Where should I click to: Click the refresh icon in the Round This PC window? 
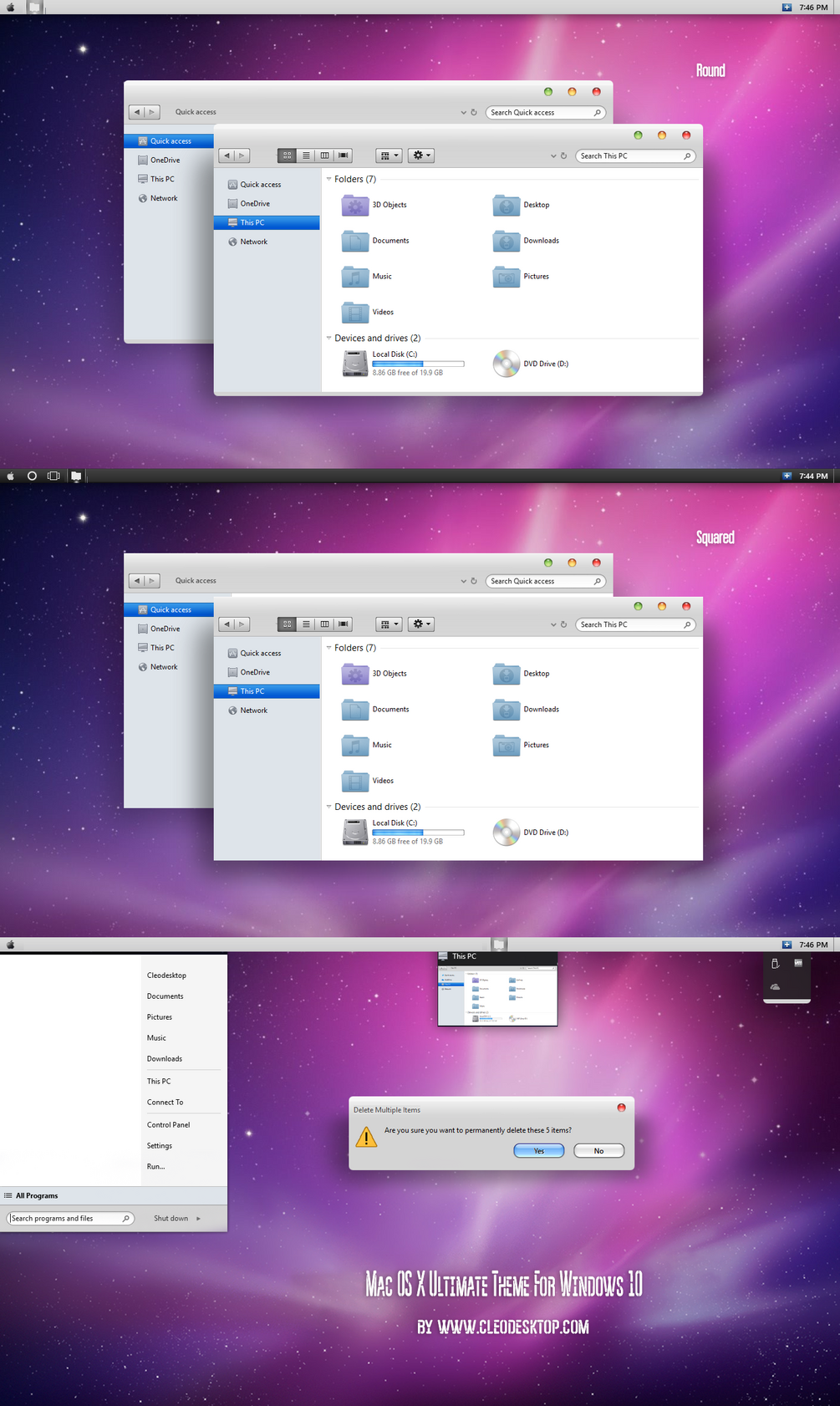[x=564, y=156]
